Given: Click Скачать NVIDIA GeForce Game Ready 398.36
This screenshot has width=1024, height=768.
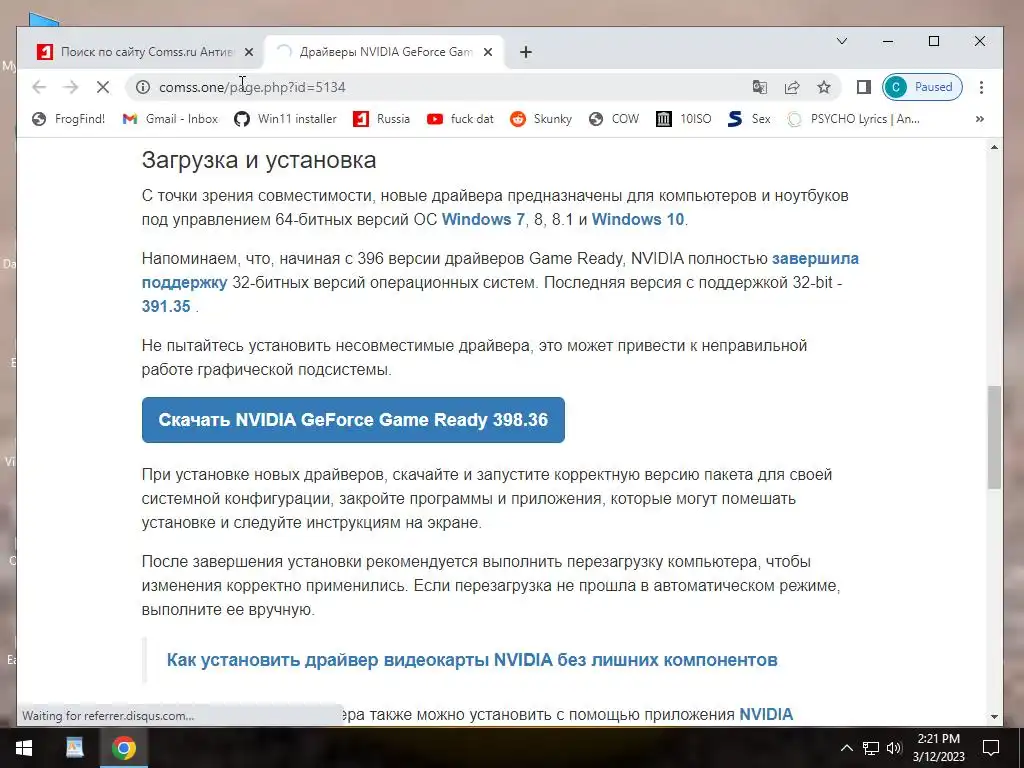Looking at the screenshot, I should 353,420.
